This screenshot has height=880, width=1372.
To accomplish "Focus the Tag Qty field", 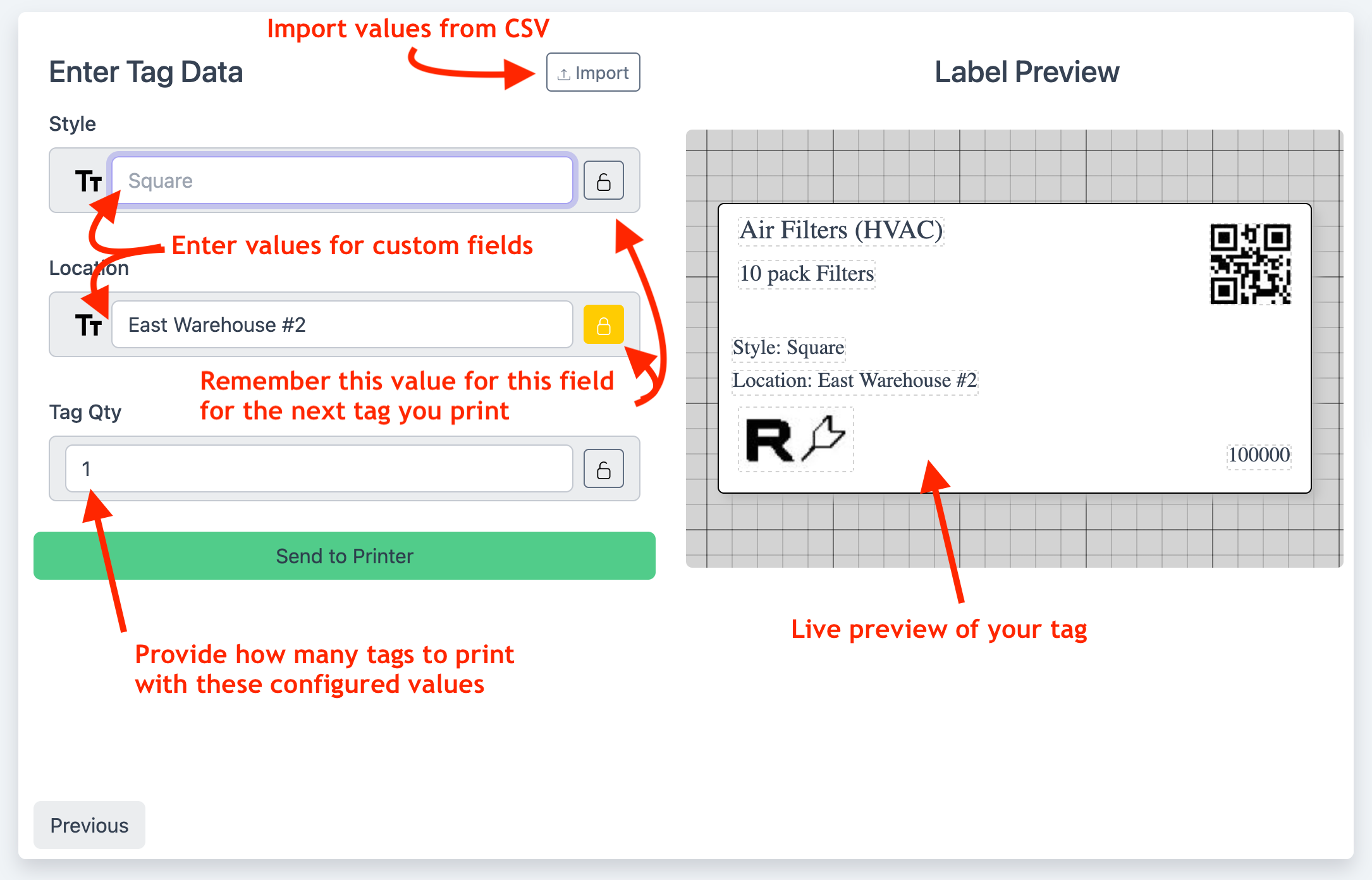I will tap(319, 468).
